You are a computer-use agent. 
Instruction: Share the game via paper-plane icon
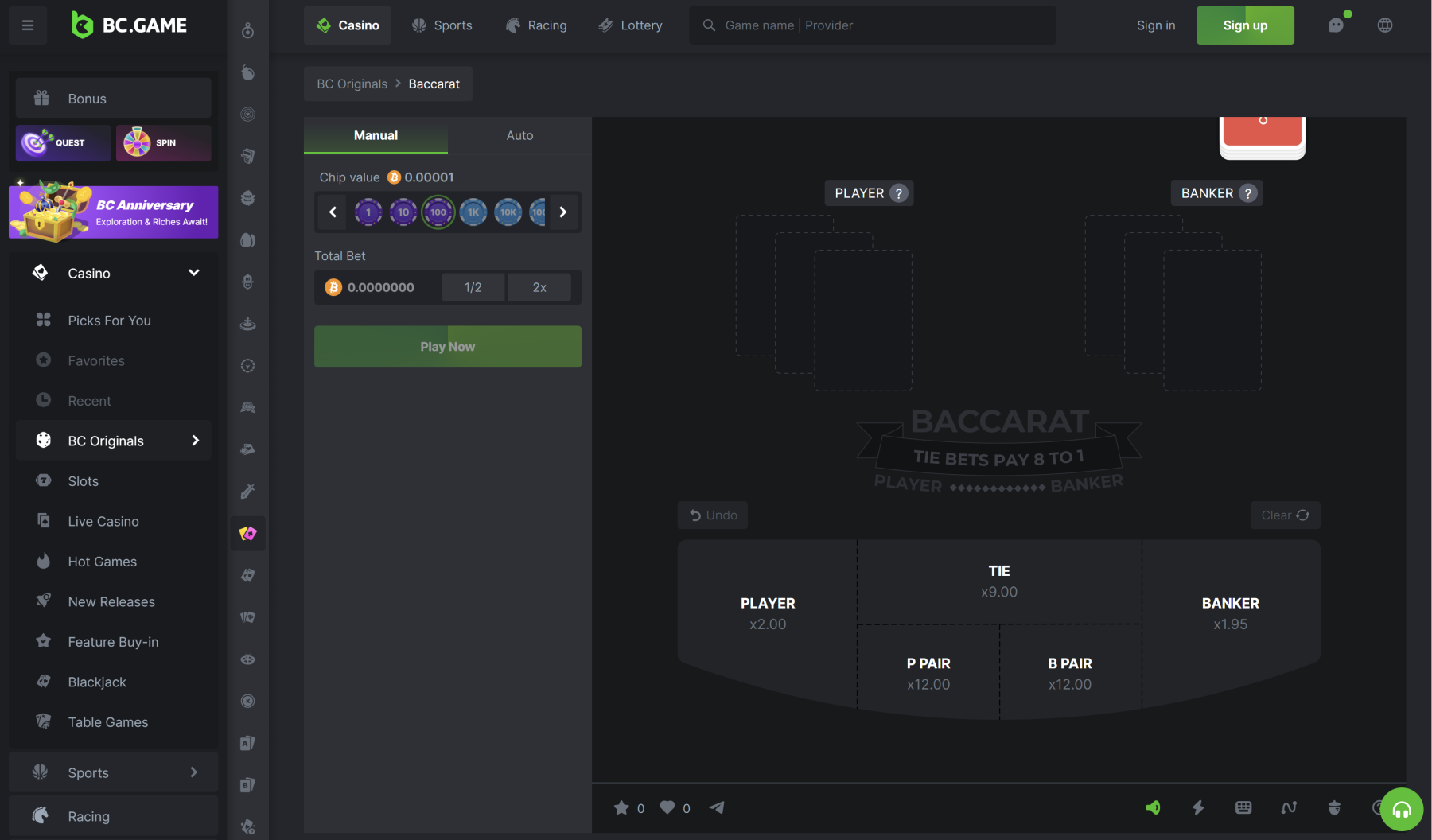(x=717, y=808)
